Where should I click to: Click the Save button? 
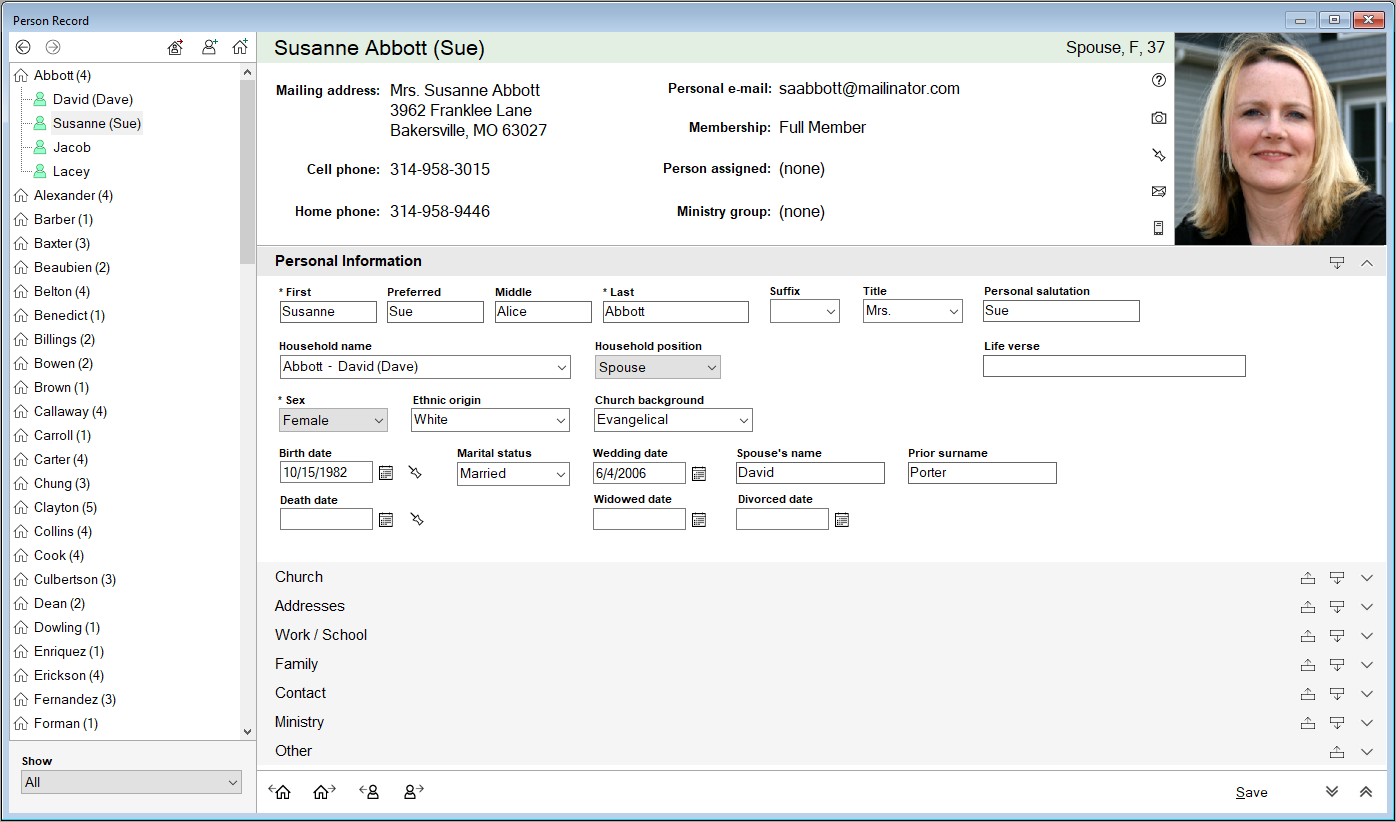1251,792
